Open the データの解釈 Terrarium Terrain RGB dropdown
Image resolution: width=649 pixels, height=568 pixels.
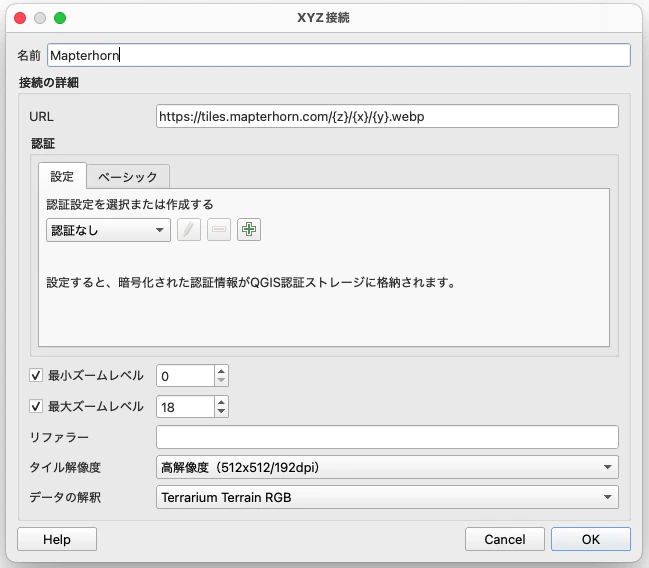pos(387,497)
